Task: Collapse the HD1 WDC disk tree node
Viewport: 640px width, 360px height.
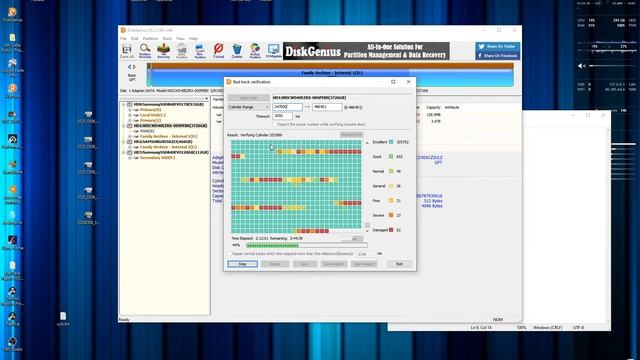Action: point(124,126)
